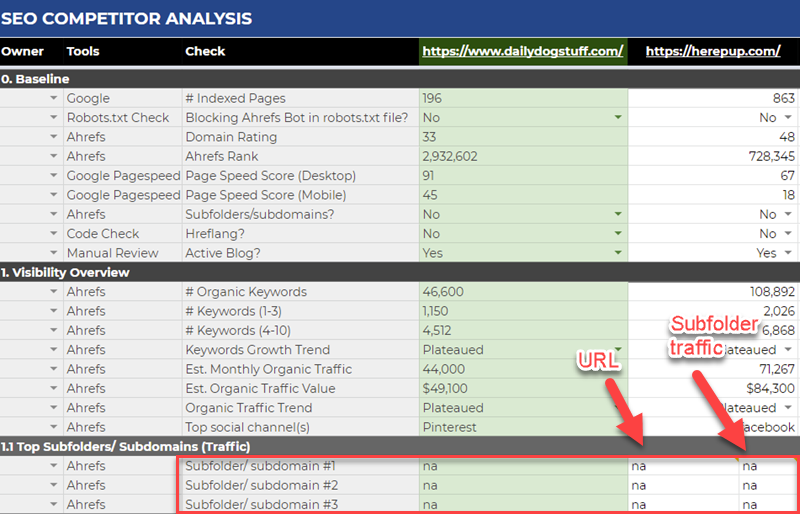Open the dailydogstuff.com link in header
Image resolution: width=800 pixels, height=514 pixels.
523,51
